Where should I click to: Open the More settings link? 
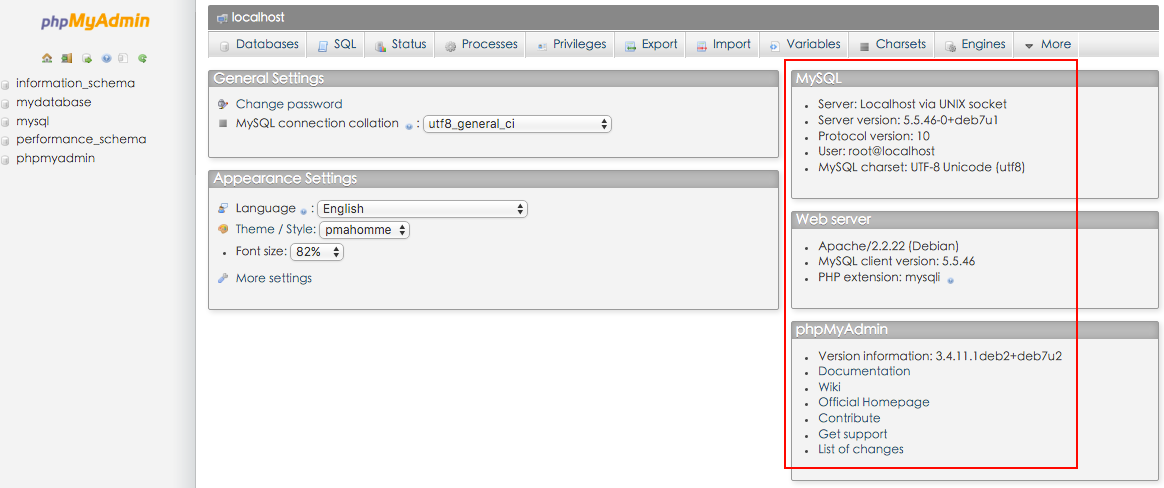tap(274, 279)
